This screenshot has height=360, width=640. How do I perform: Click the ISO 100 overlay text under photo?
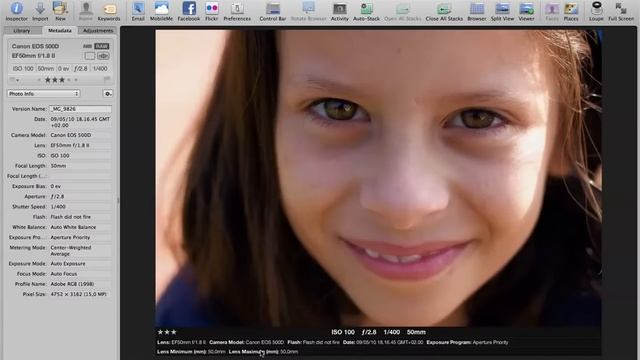coord(343,332)
